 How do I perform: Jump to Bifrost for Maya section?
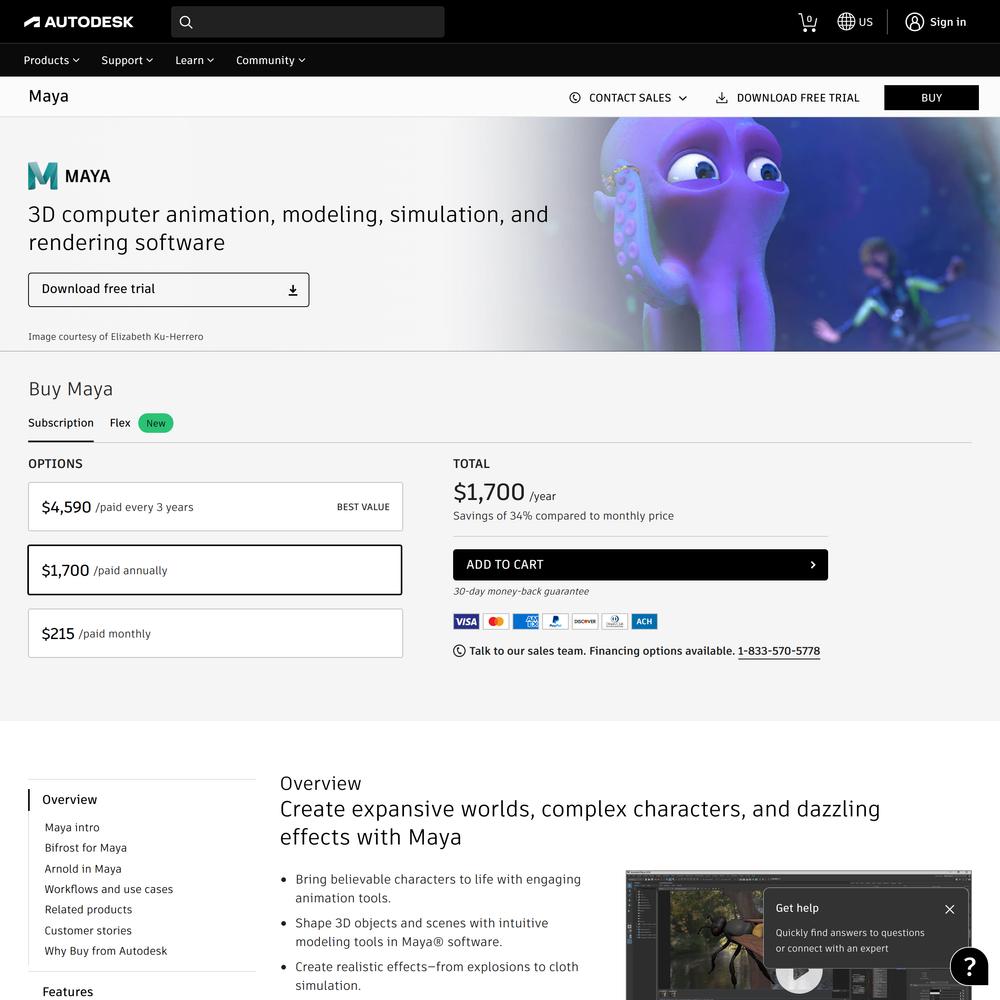coord(85,848)
